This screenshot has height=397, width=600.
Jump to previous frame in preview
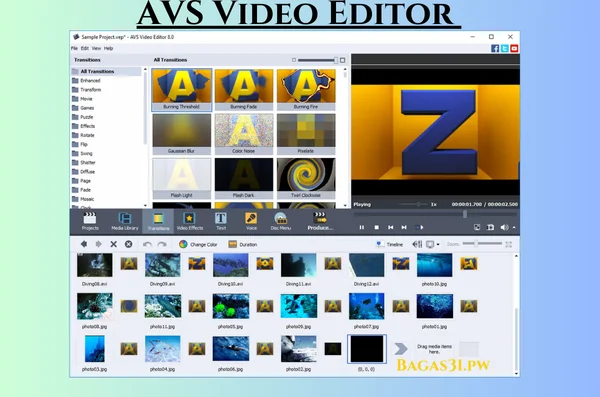coord(390,227)
